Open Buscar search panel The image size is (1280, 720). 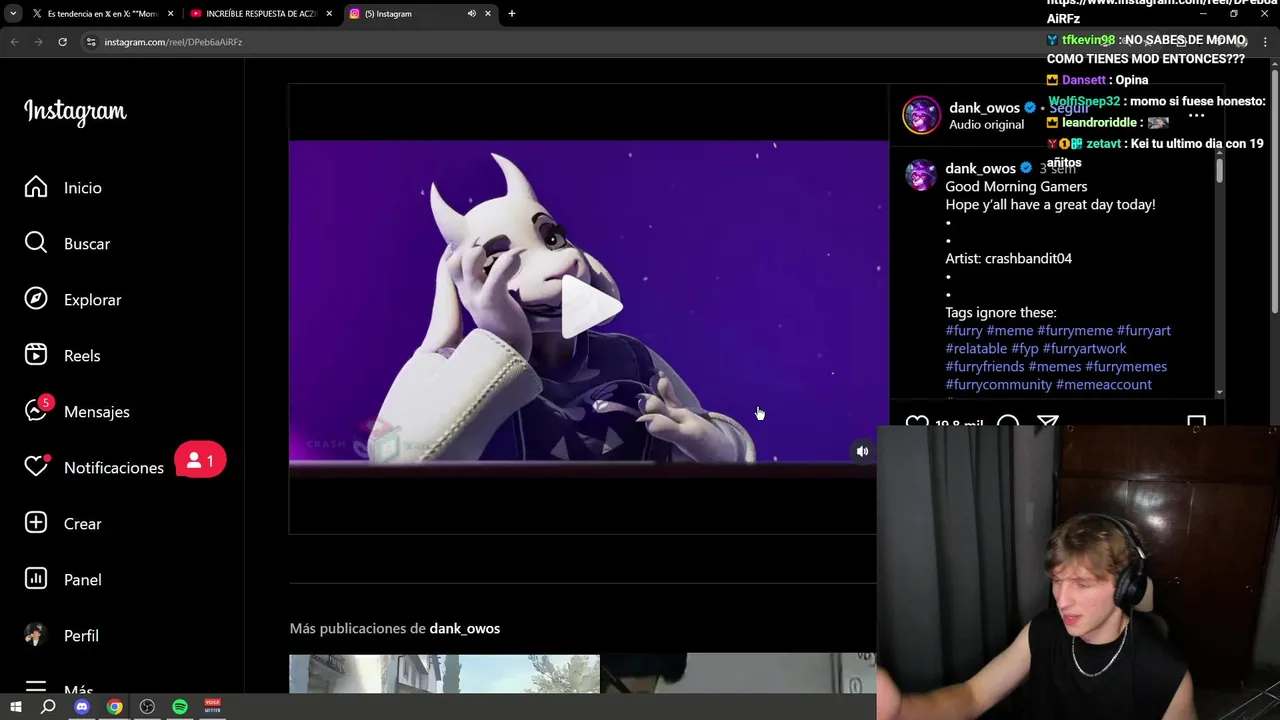coord(67,244)
